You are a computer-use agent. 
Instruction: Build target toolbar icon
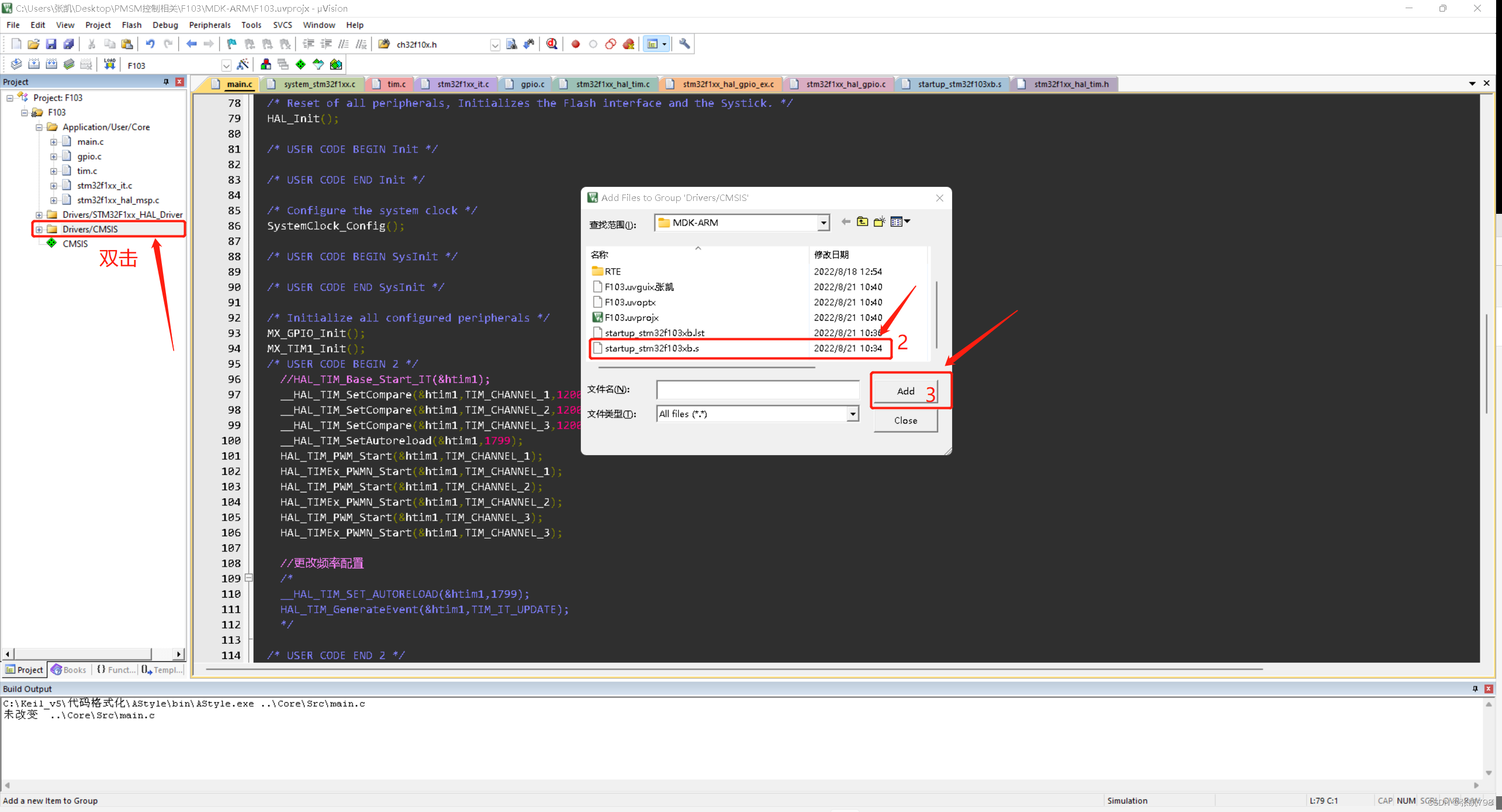(x=34, y=64)
